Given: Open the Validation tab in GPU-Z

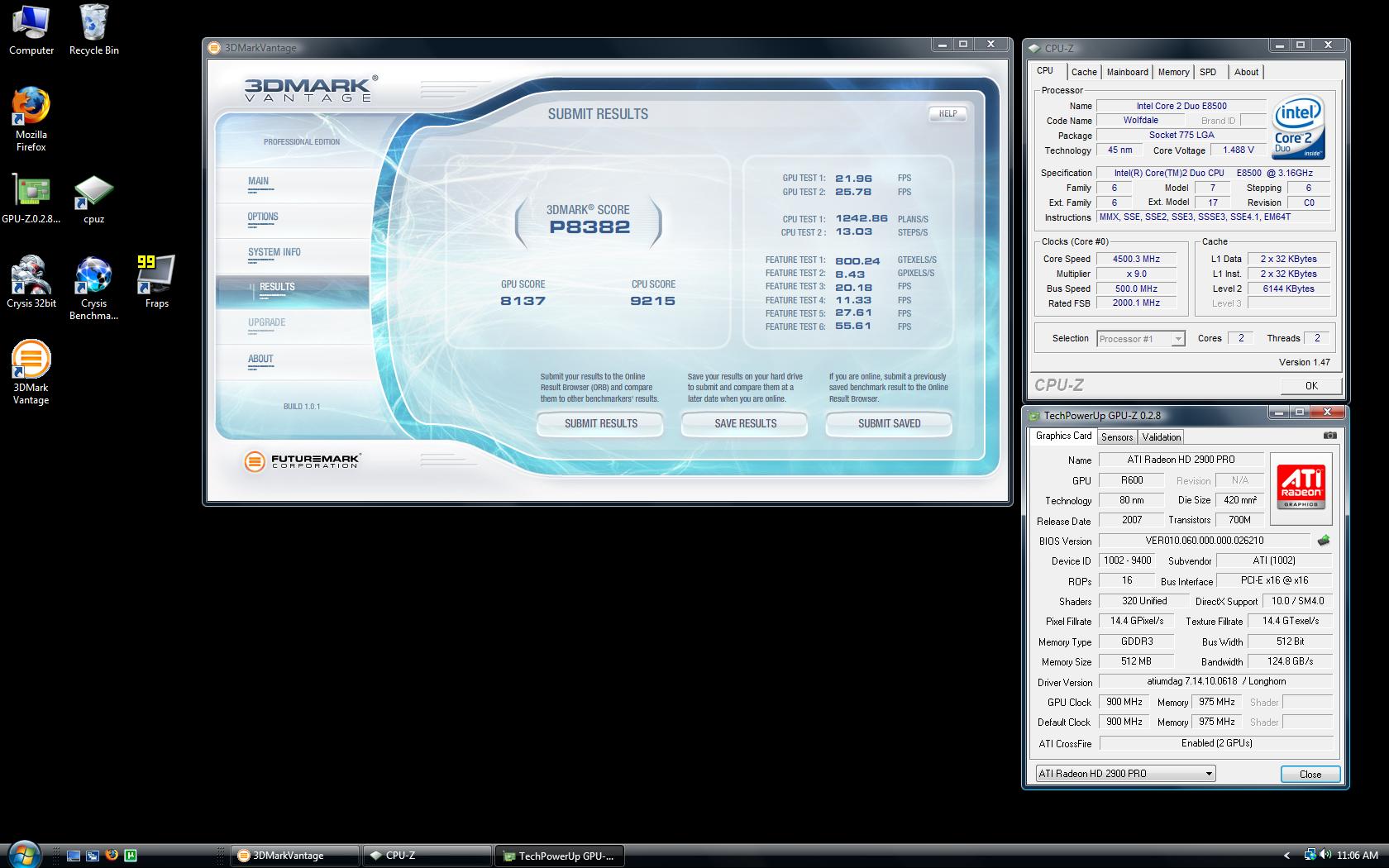Looking at the screenshot, I should [x=1162, y=437].
